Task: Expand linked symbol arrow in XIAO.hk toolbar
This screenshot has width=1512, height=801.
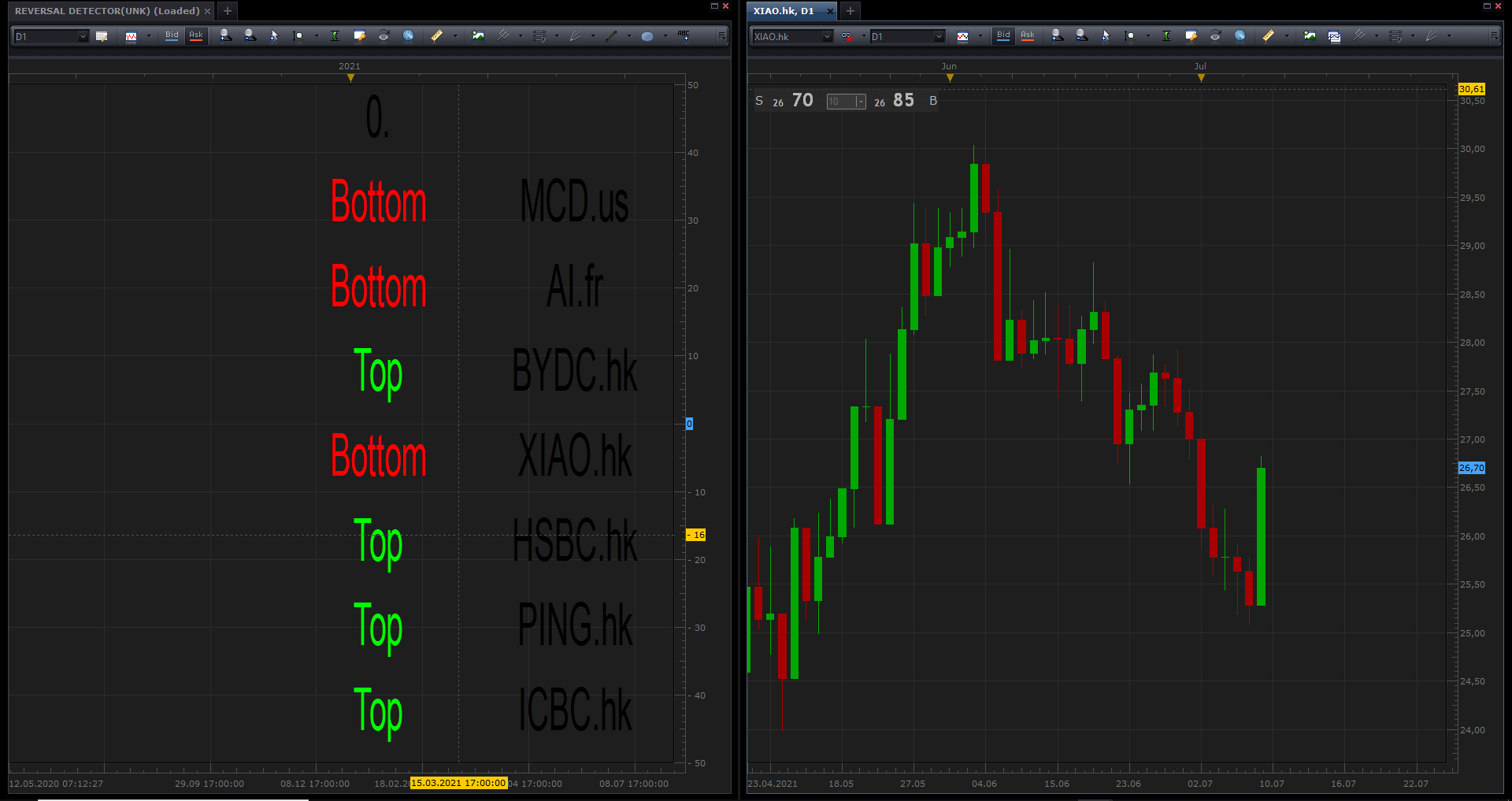Action: tap(864, 36)
